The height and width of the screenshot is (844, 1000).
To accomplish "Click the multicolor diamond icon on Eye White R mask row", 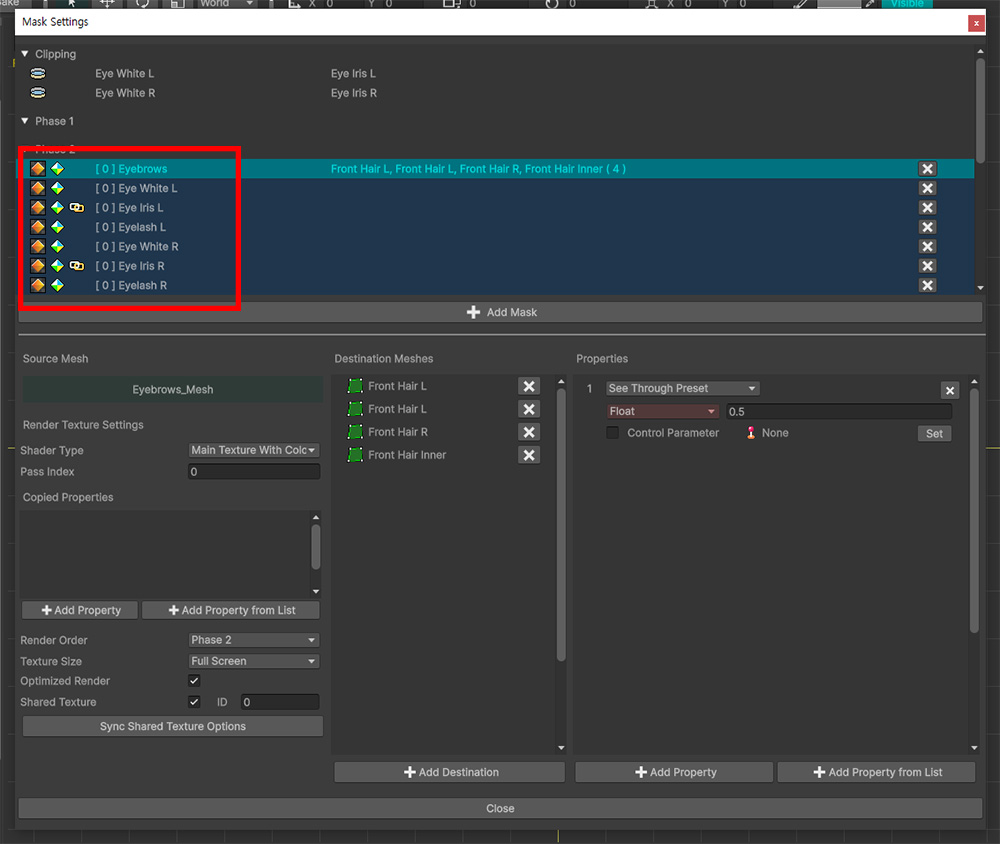I will click(57, 246).
